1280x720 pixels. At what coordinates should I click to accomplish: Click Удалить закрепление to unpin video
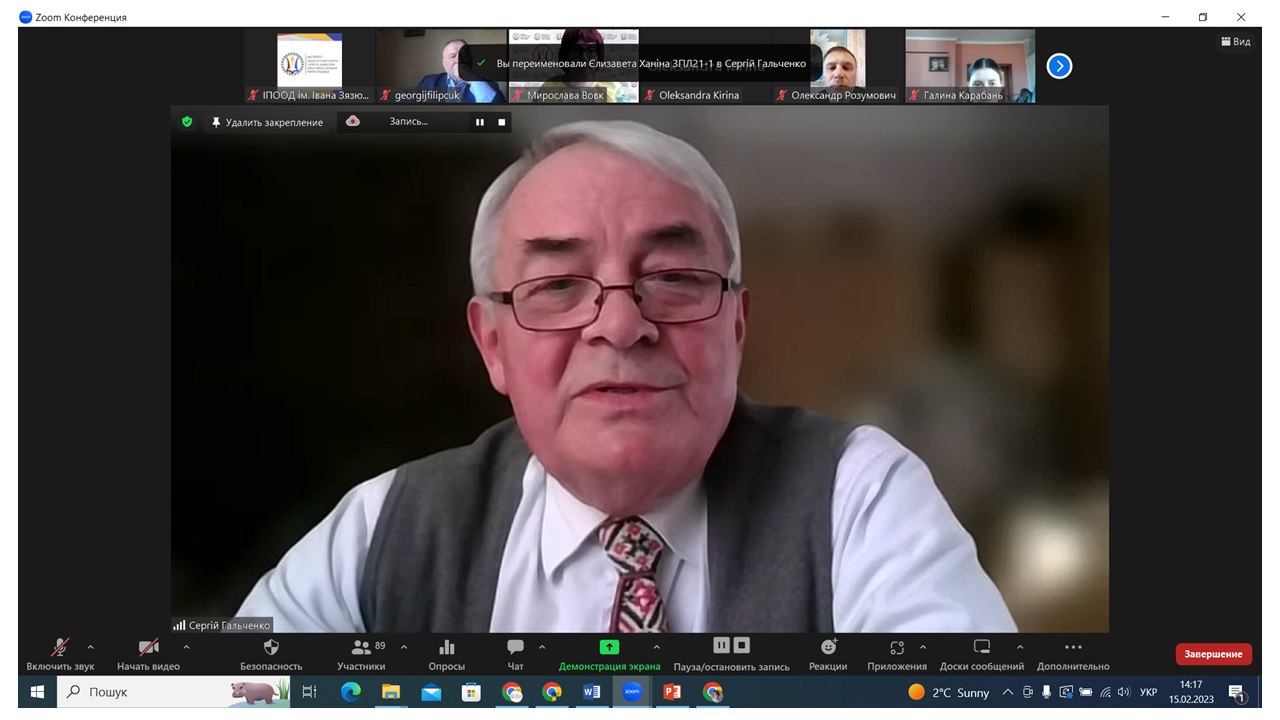[266, 122]
